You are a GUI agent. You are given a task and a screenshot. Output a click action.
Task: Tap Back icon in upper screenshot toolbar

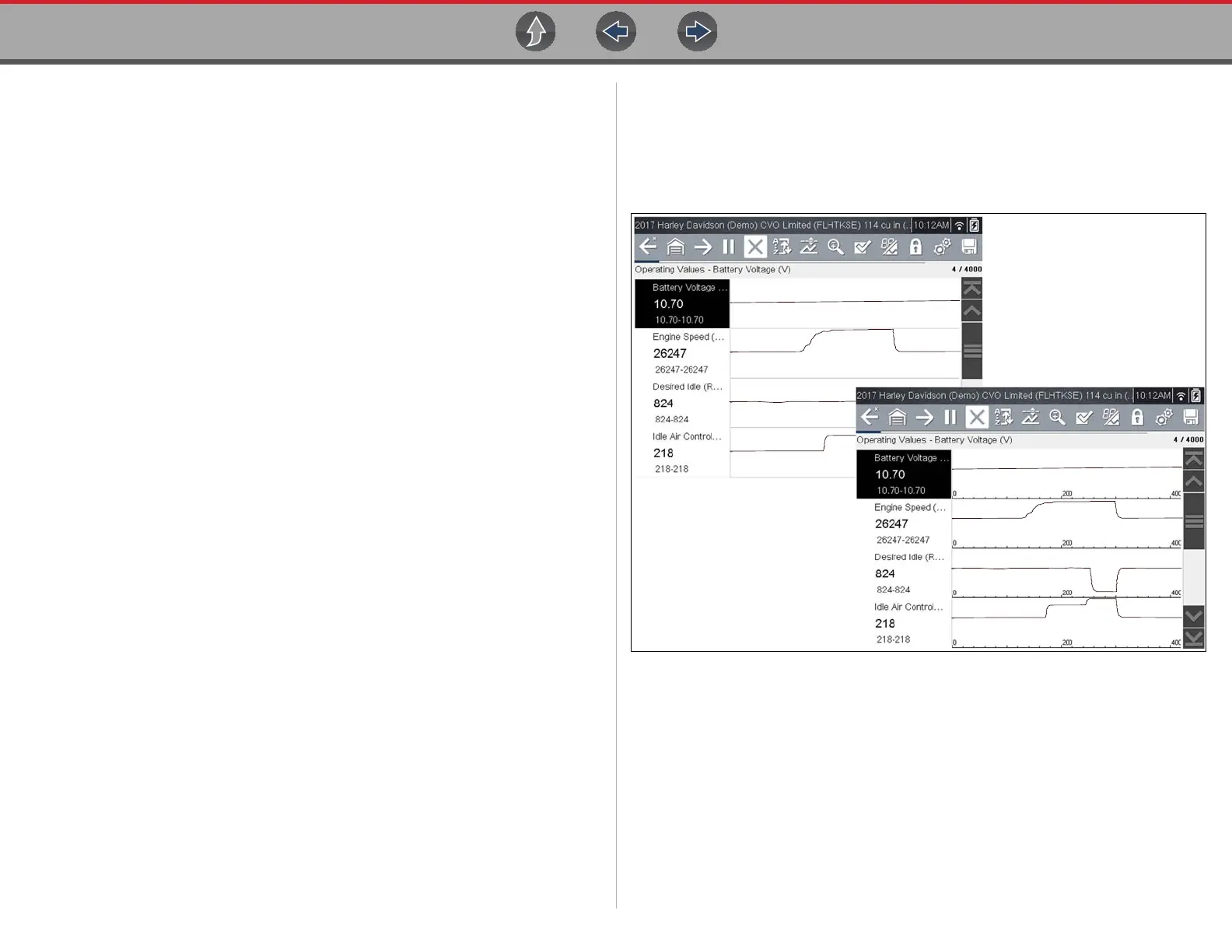point(648,247)
